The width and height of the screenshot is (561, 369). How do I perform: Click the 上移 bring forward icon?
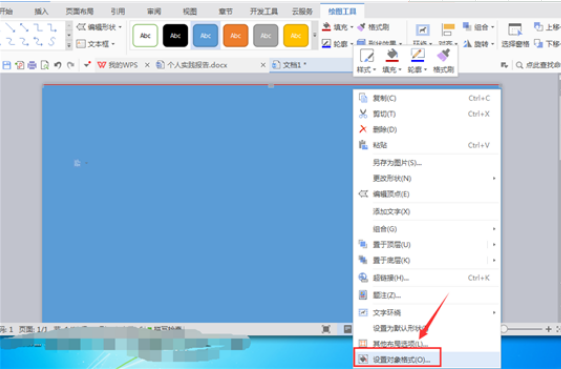point(539,27)
